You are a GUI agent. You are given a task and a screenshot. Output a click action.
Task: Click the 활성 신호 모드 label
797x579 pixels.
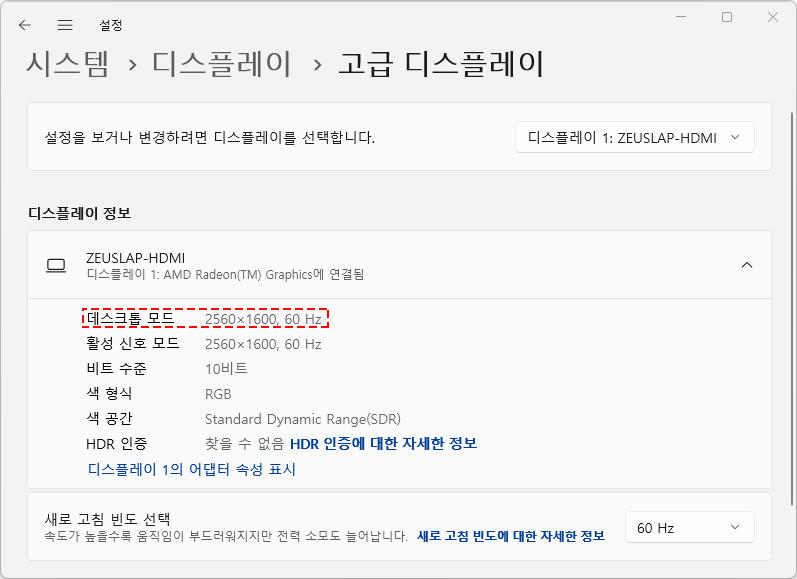click(x=133, y=344)
